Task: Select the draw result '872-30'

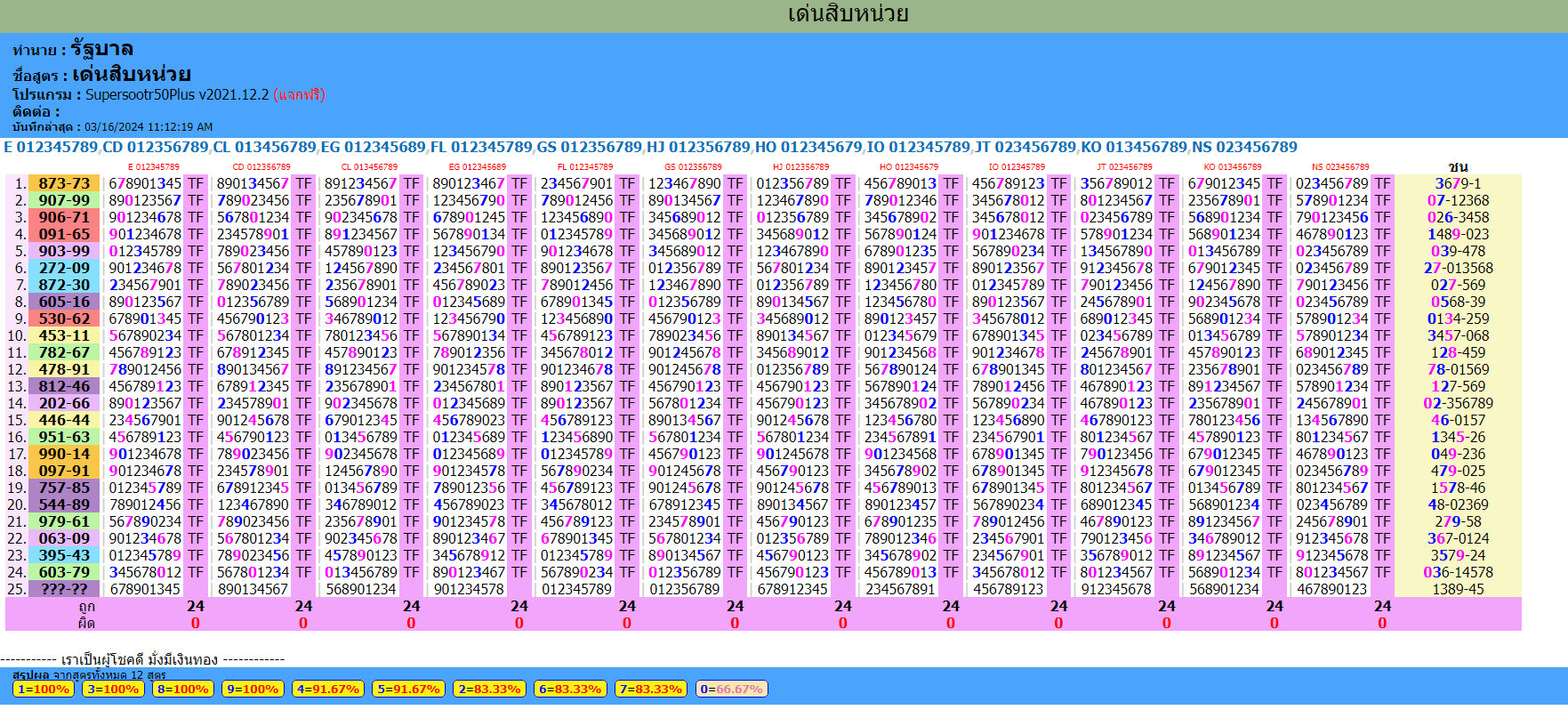Action: coord(64,285)
